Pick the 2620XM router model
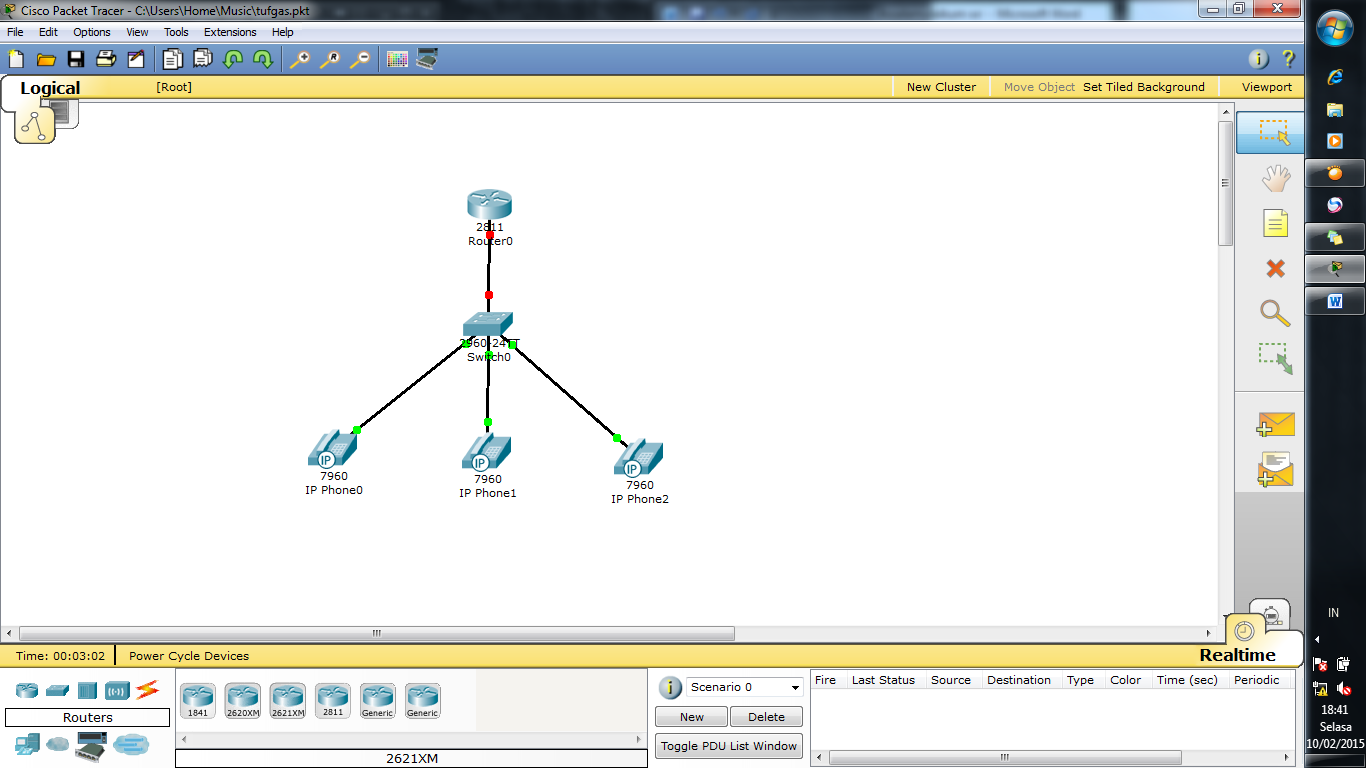1366x768 pixels. [242, 701]
